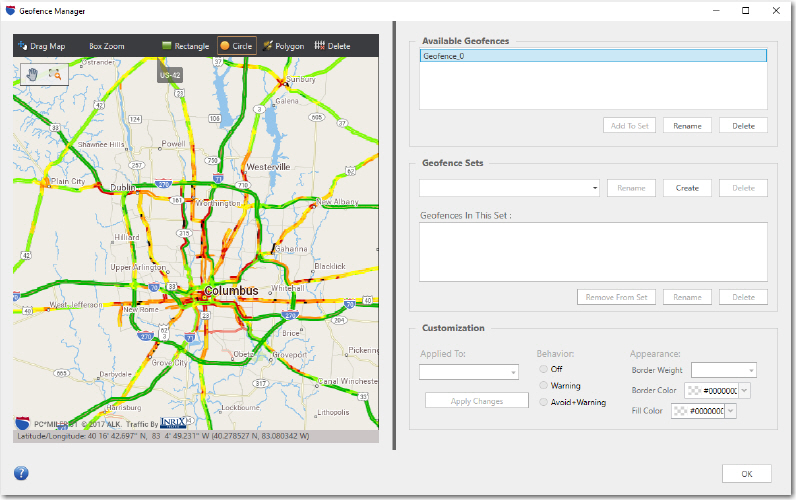Choose Avoid+Warning behavior radio button
The image size is (796, 500).
tap(544, 402)
